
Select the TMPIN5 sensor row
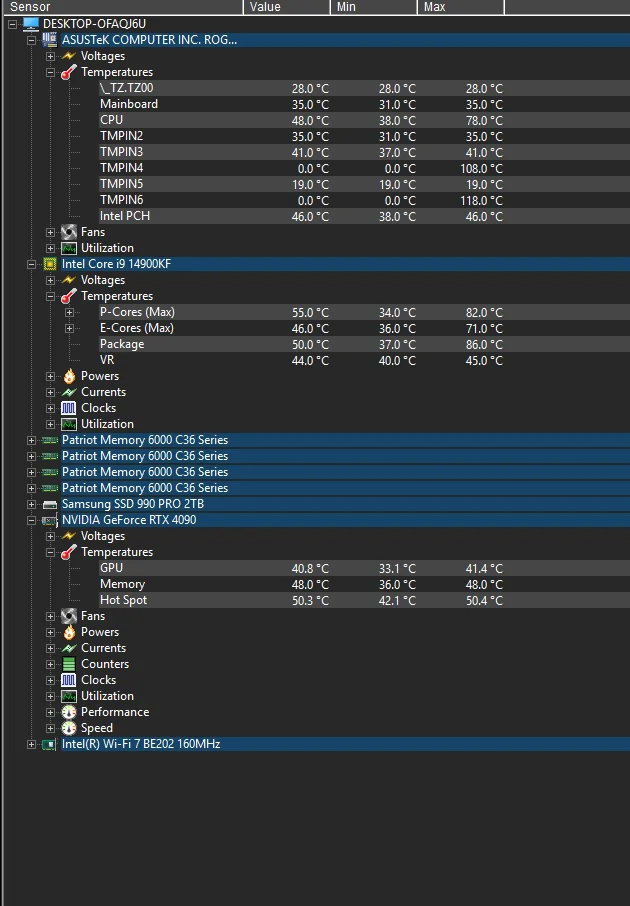[x=364, y=184]
